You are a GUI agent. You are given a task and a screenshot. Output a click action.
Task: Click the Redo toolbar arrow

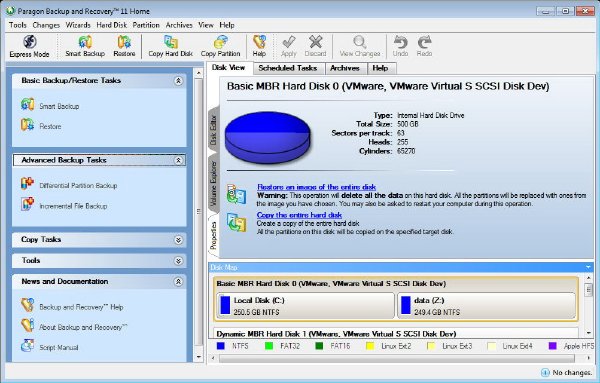pyautogui.click(x=424, y=46)
